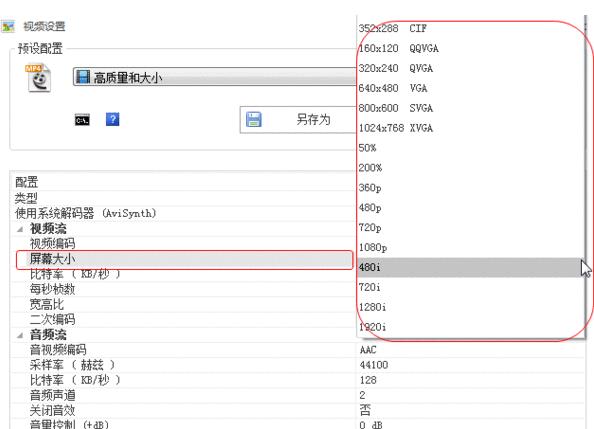Click the MP4 file format icon

pyautogui.click(x=38, y=78)
